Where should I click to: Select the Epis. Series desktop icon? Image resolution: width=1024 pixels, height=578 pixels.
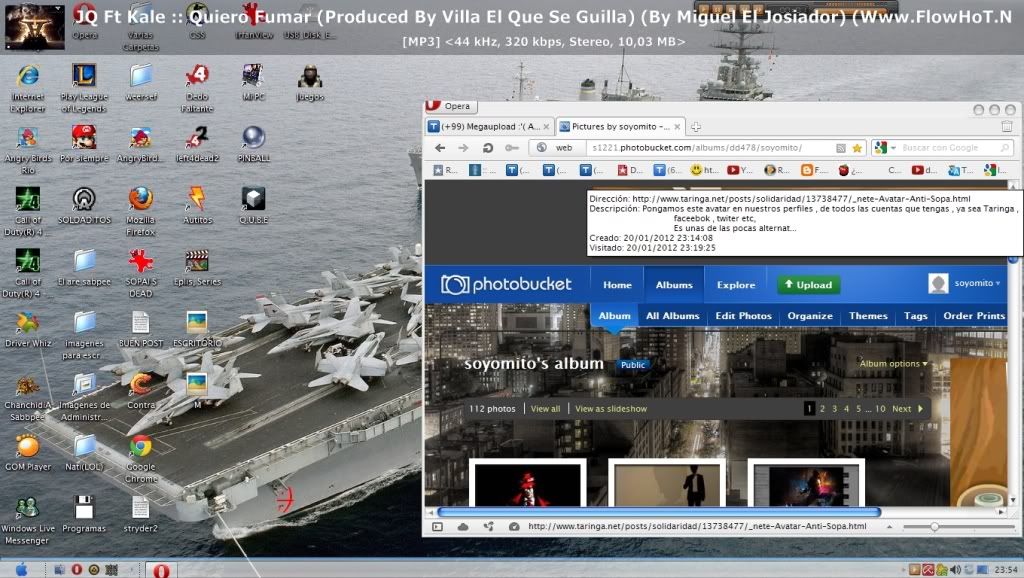(197, 267)
